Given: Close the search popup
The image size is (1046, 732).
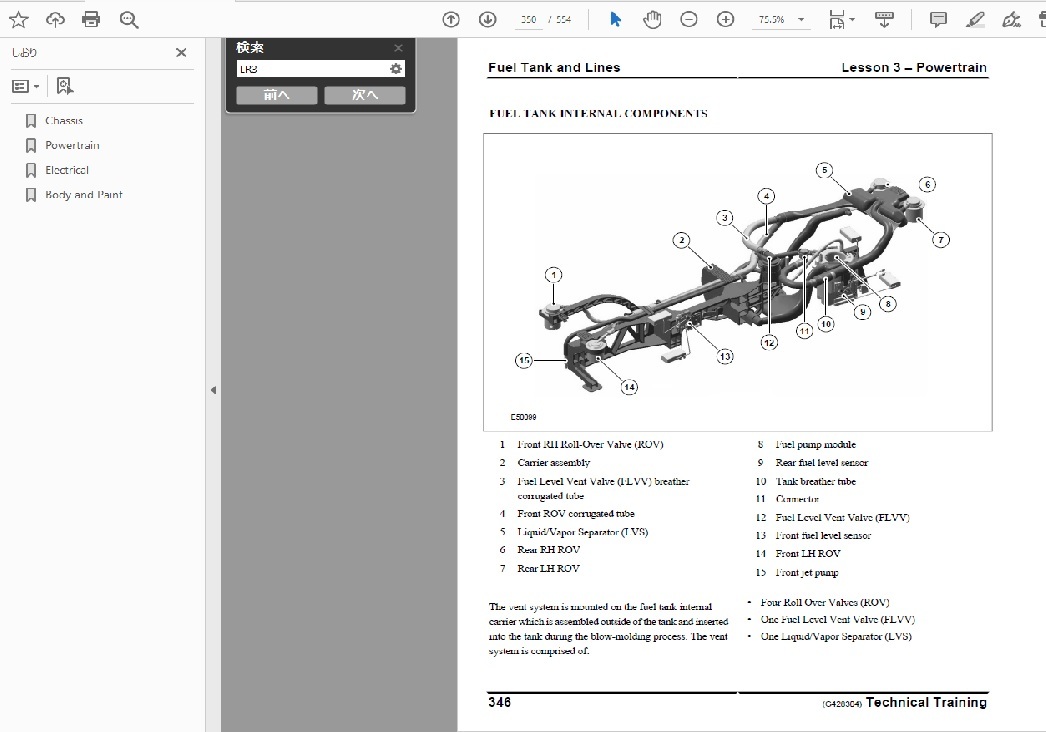Looking at the screenshot, I should pos(398,48).
